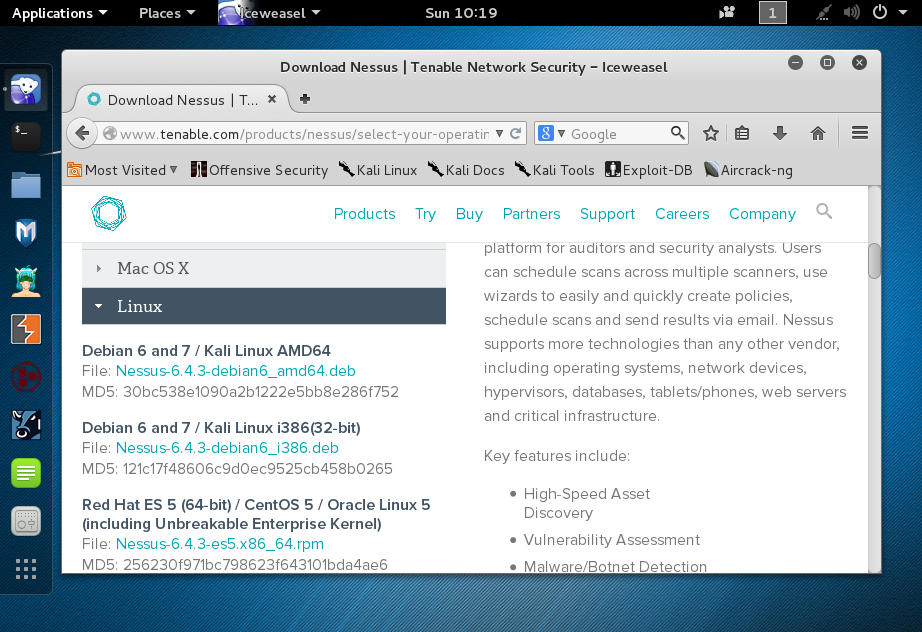Open the Products menu on Tenable
The height and width of the screenshot is (632, 922).
point(365,213)
